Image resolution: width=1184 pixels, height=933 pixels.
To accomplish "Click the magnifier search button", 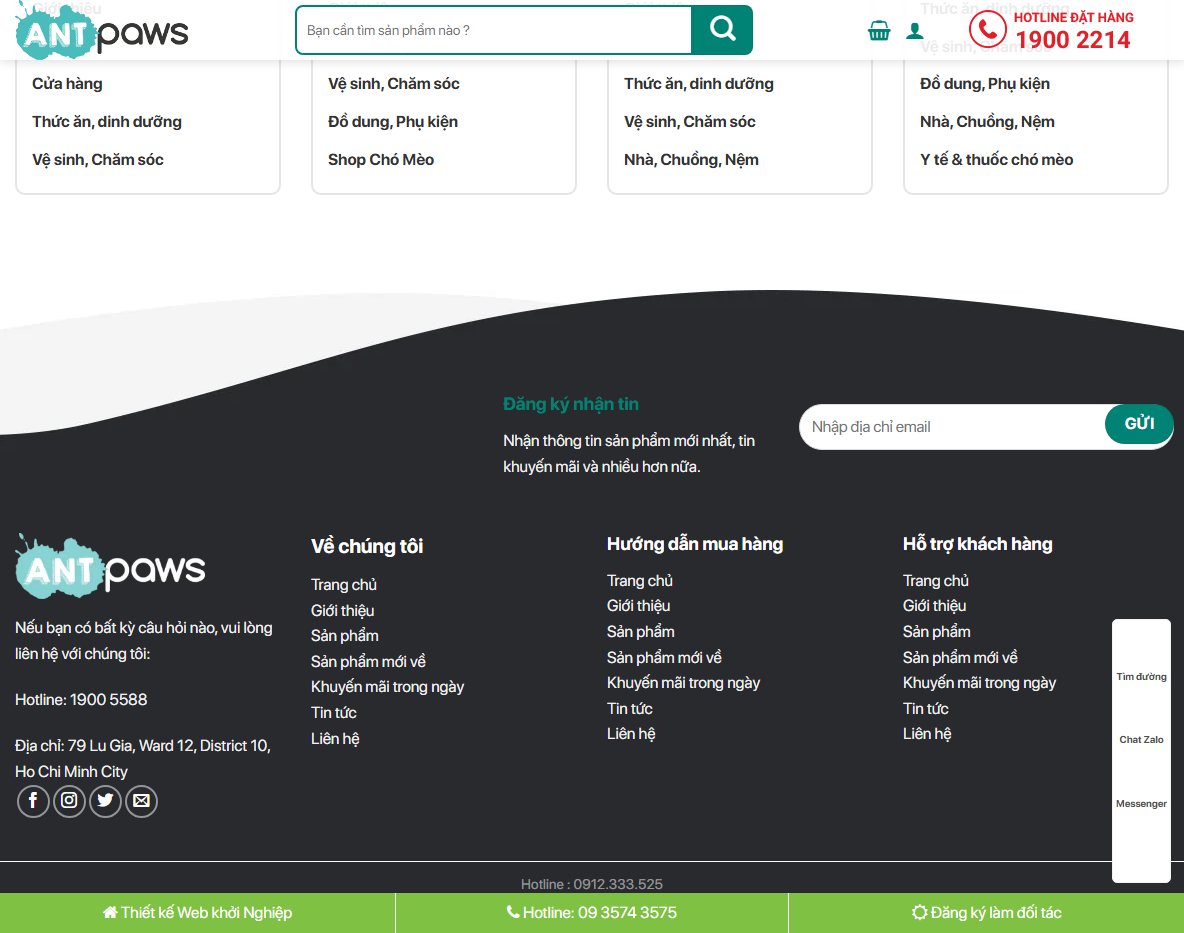I will (x=722, y=30).
